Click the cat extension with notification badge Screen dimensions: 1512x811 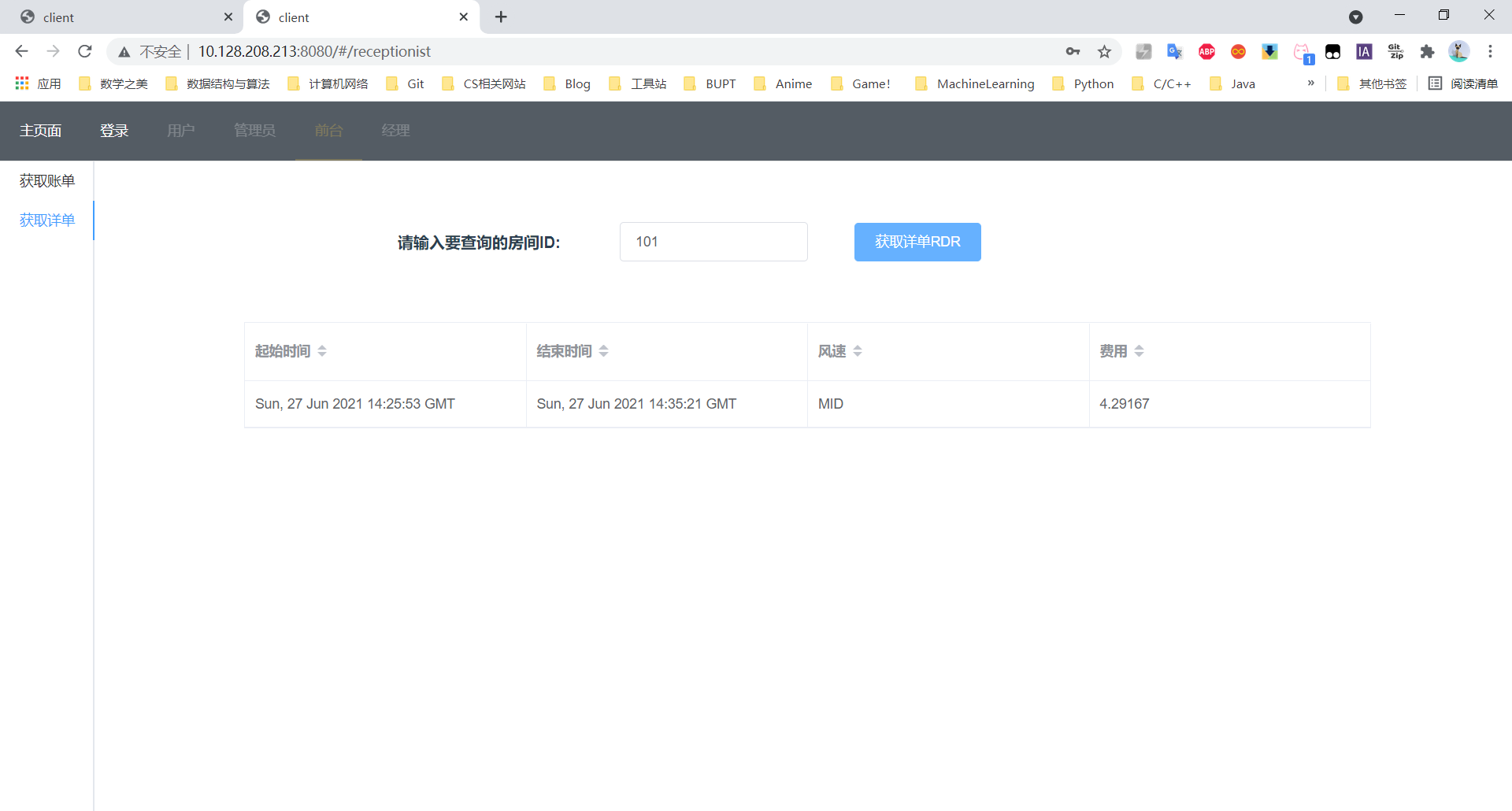point(1302,51)
